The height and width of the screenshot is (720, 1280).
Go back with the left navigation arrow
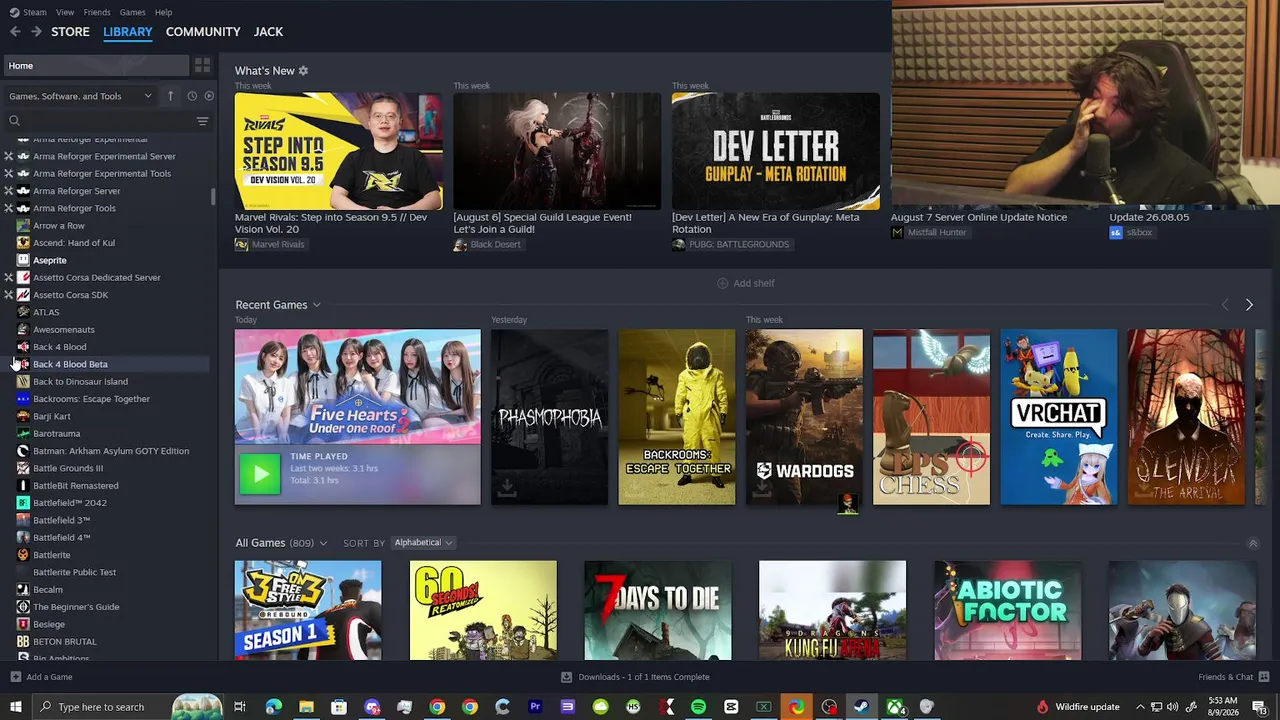coord(15,32)
